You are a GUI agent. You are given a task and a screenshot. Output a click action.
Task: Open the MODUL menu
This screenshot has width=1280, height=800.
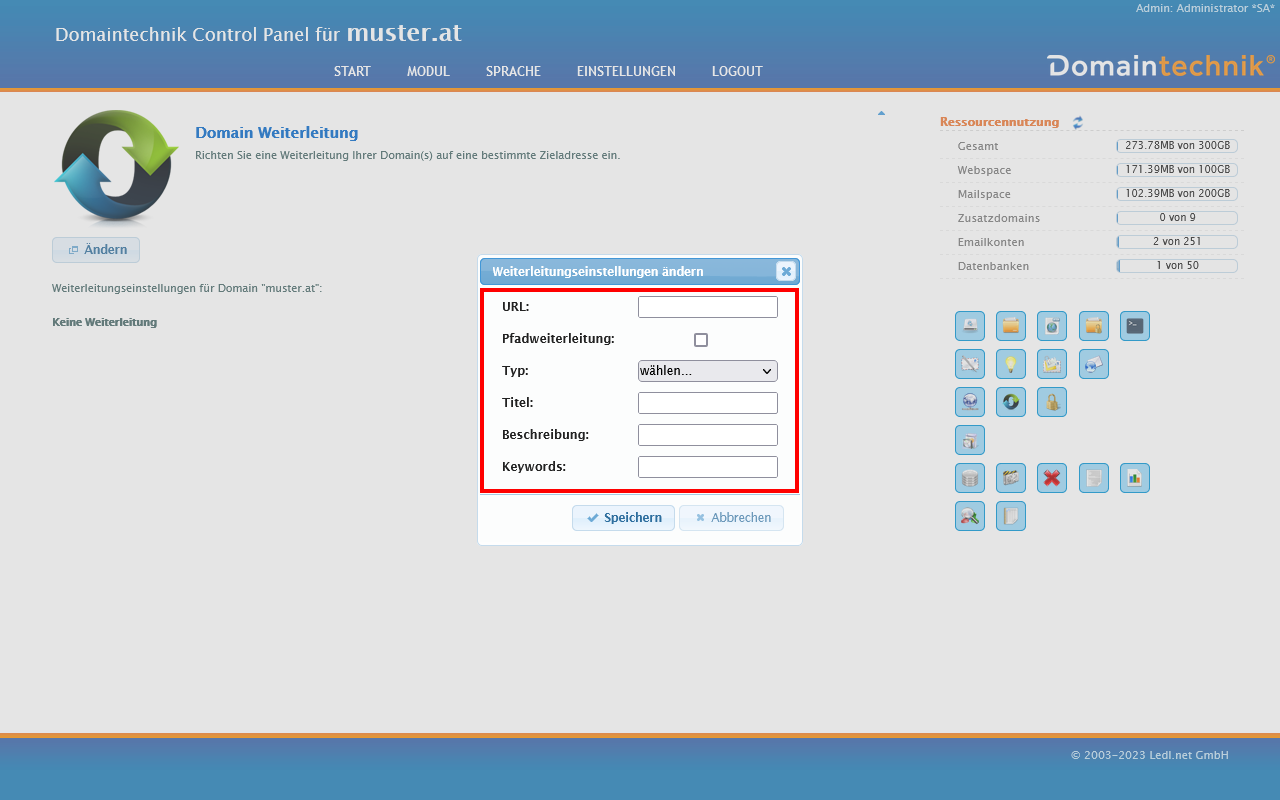pyautogui.click(x=428, y=71)
